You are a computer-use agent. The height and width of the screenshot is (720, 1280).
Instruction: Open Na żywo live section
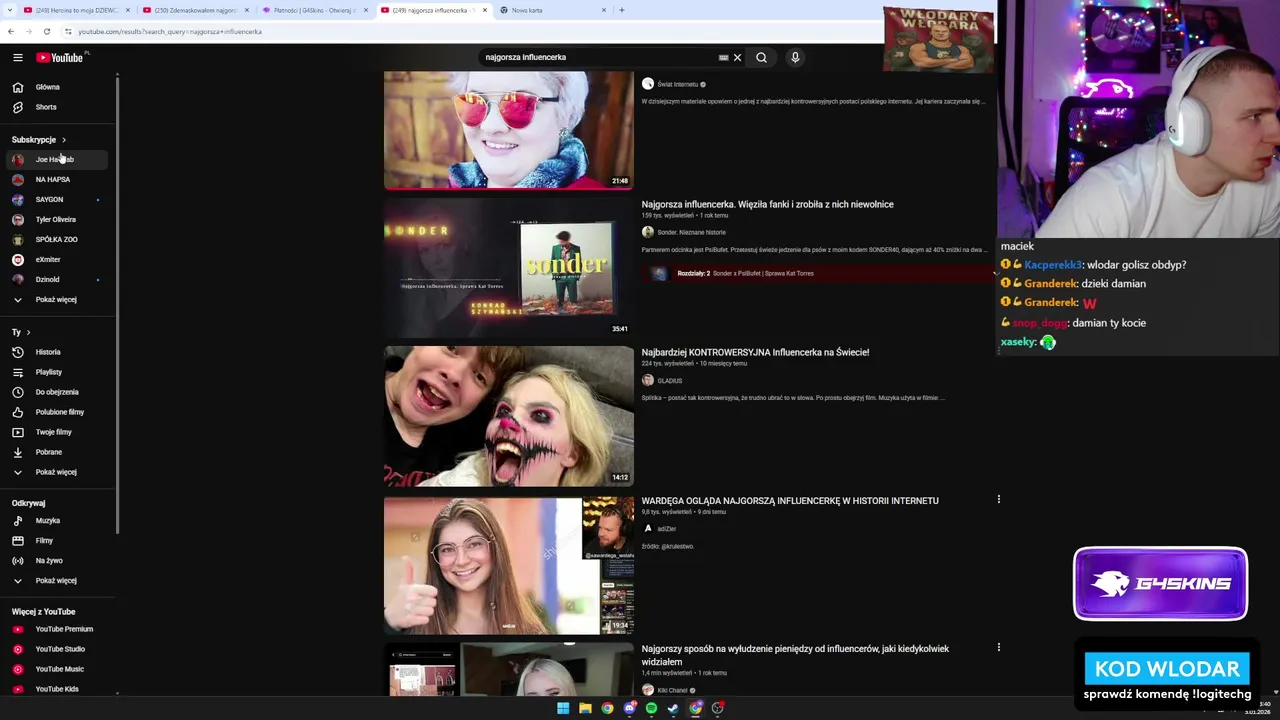click(x=56, y=561)
